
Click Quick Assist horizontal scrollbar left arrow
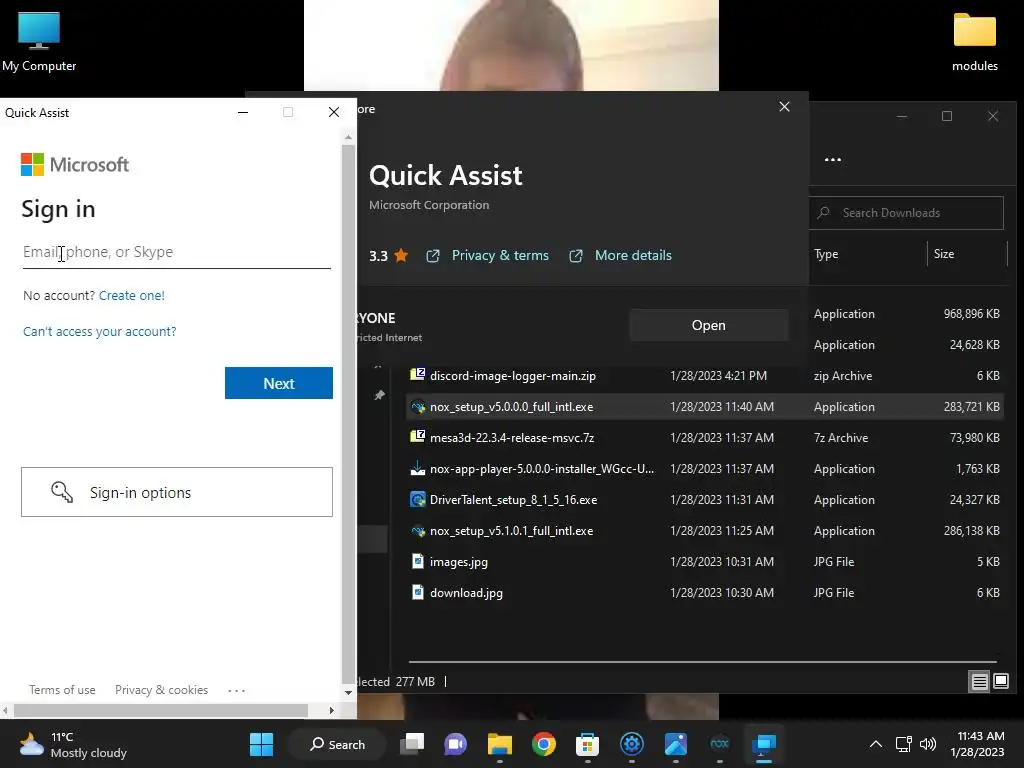pos(5,710)
